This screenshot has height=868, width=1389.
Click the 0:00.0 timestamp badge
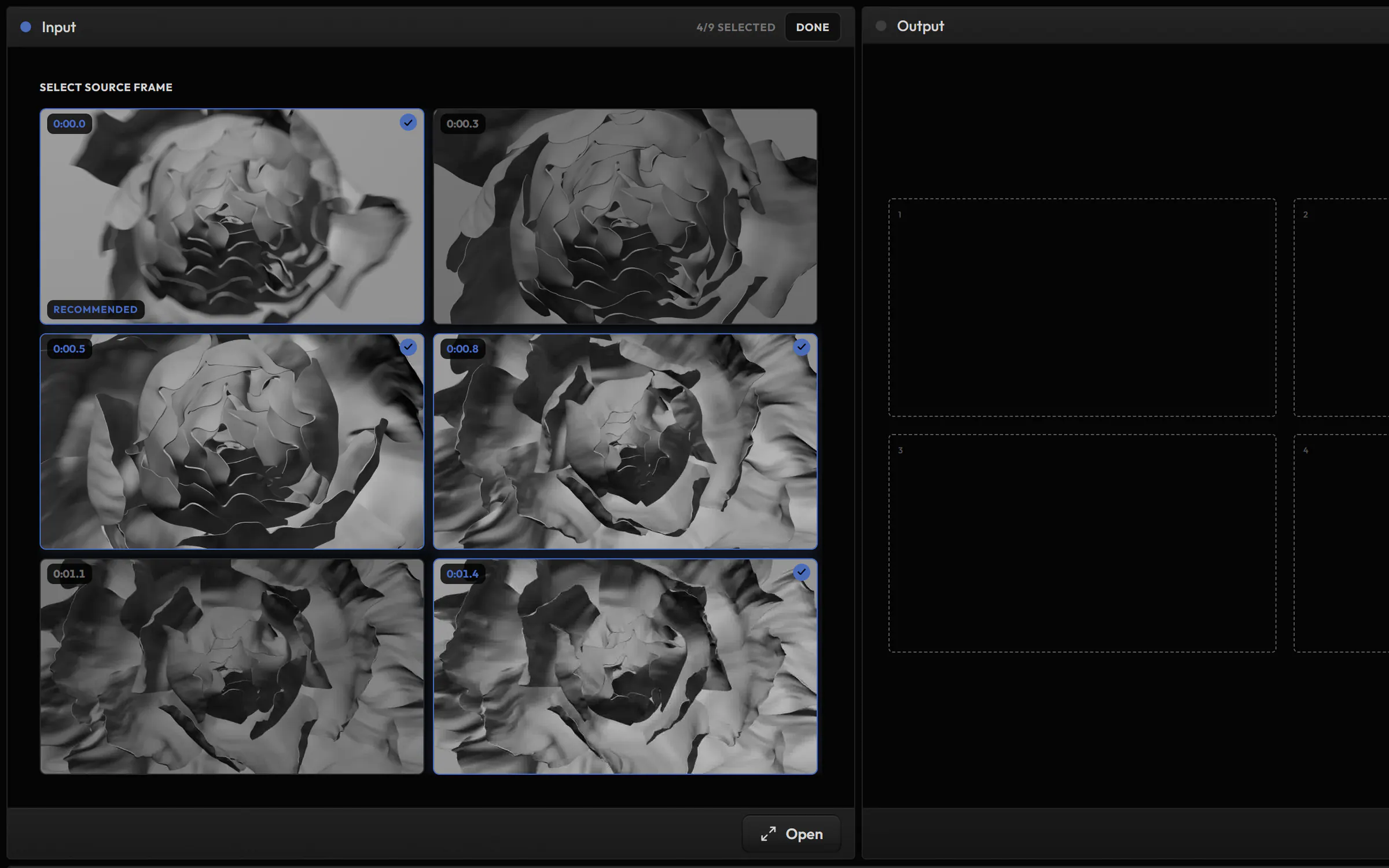tap(69, 124)
